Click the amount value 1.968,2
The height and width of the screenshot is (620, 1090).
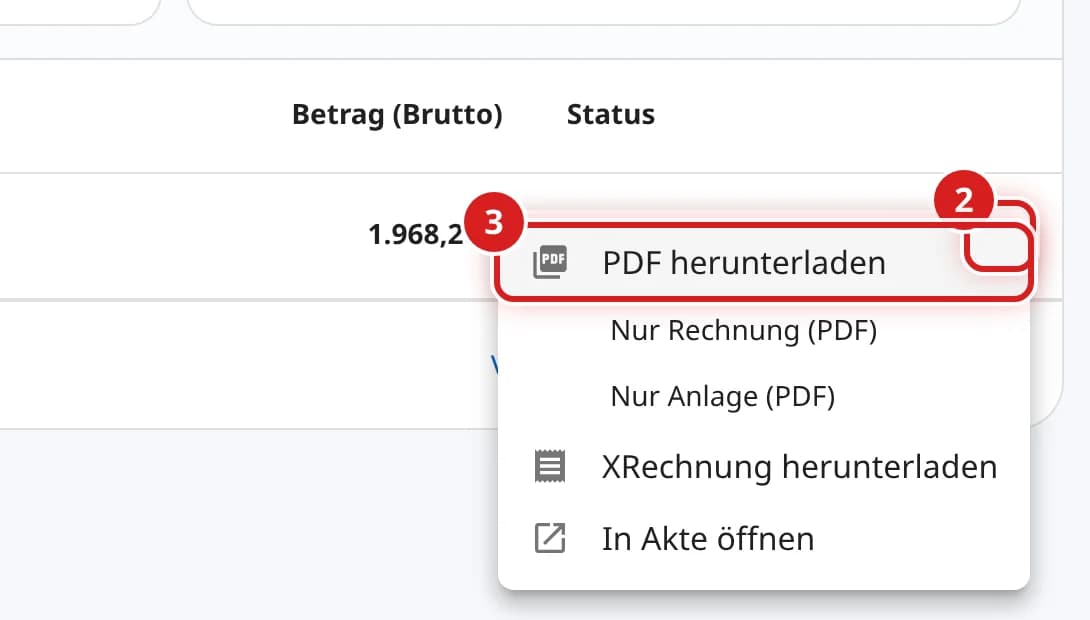tap(415, 235)
